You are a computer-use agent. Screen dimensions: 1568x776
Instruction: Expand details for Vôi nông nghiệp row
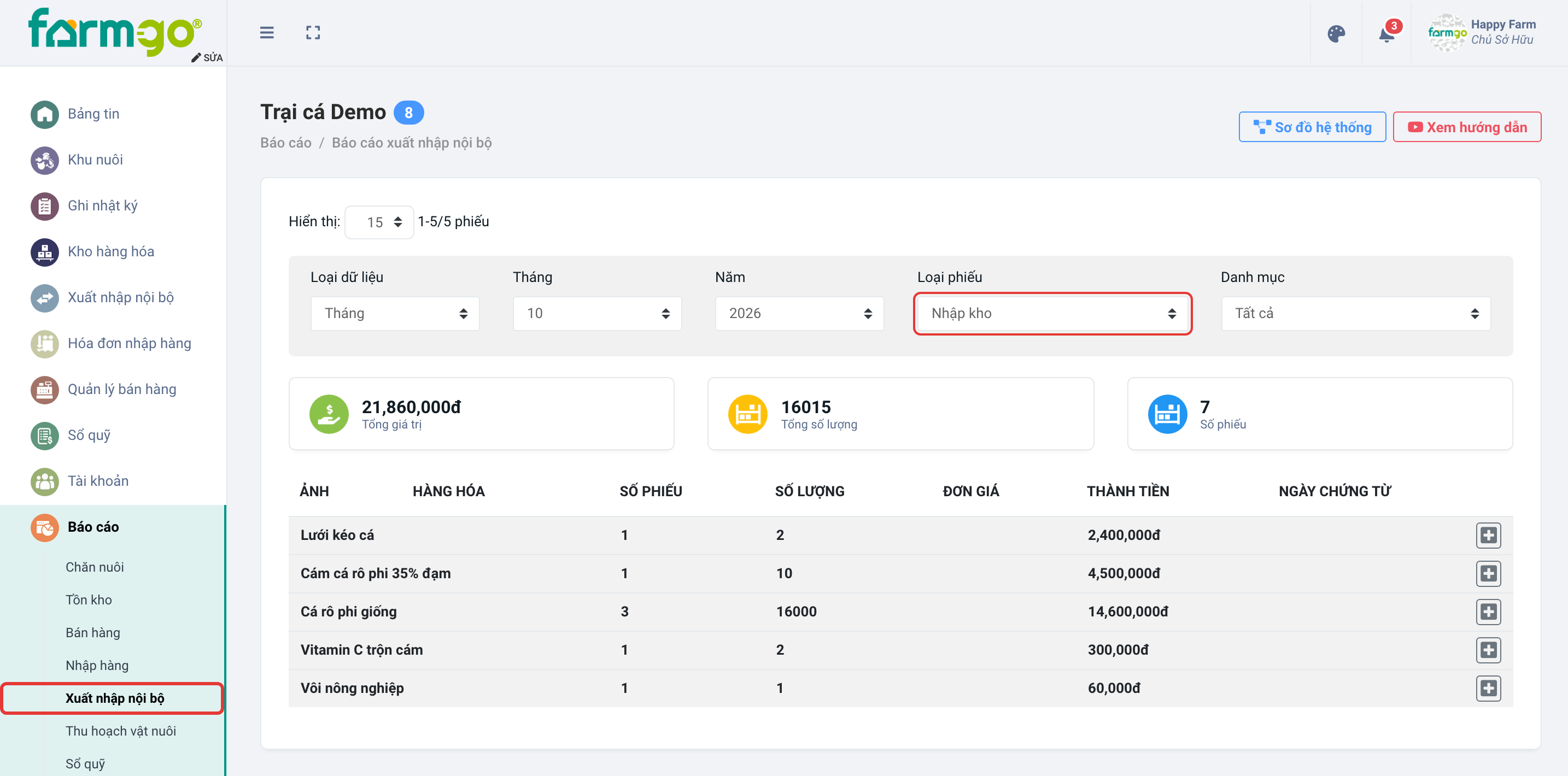(1488, 689)
